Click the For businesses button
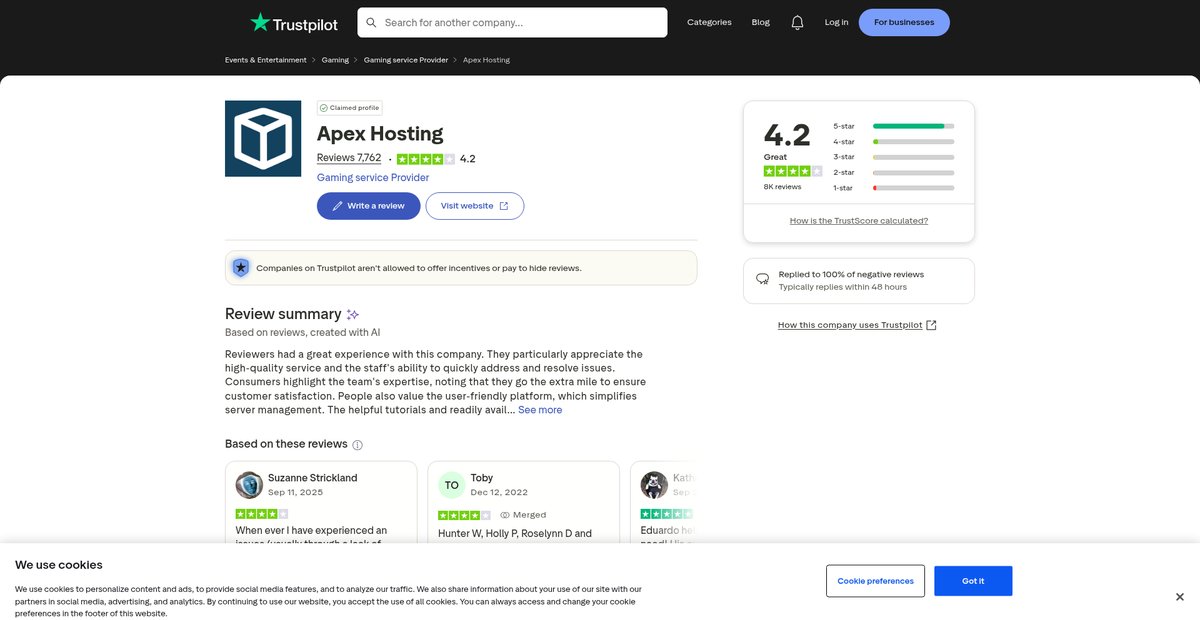 click(x=904, y=22)
